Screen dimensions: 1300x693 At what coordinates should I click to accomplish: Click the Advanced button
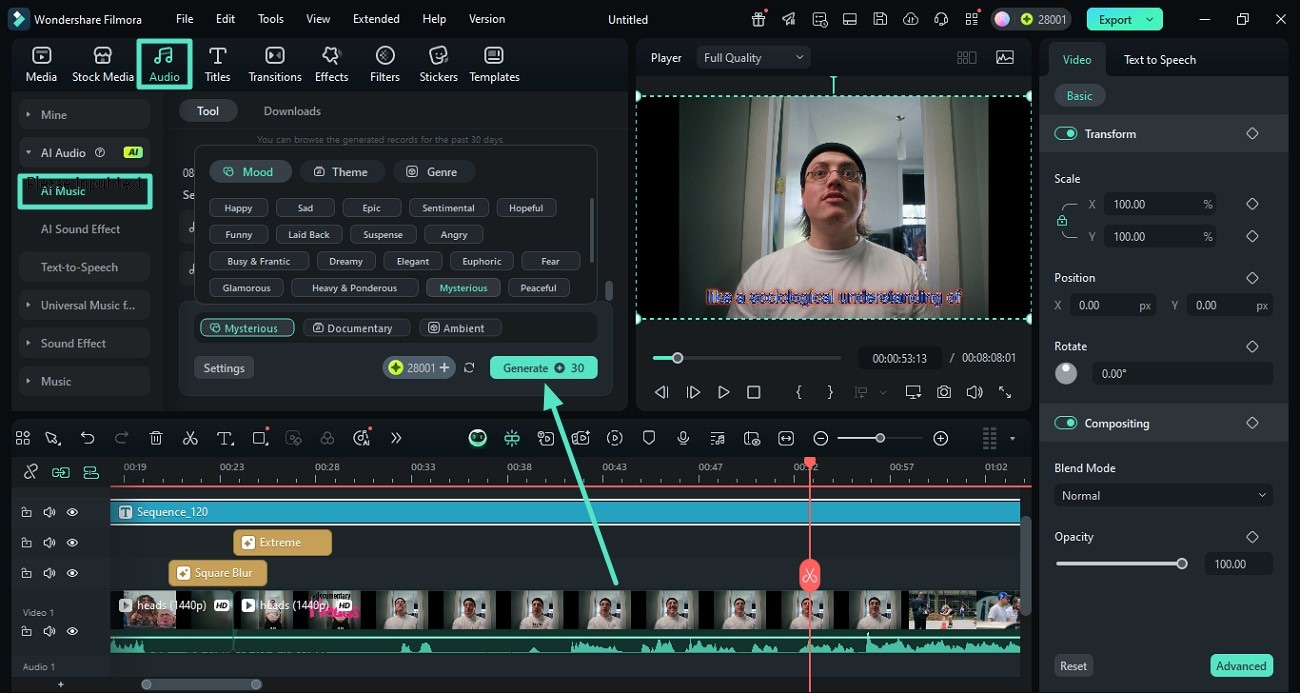click(1241, 666)
